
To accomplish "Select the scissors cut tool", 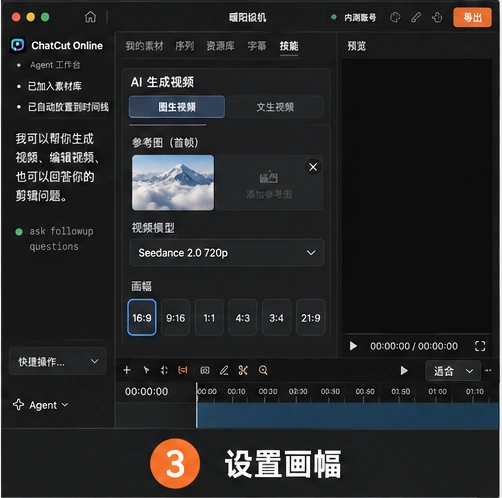I will [243, 370].
